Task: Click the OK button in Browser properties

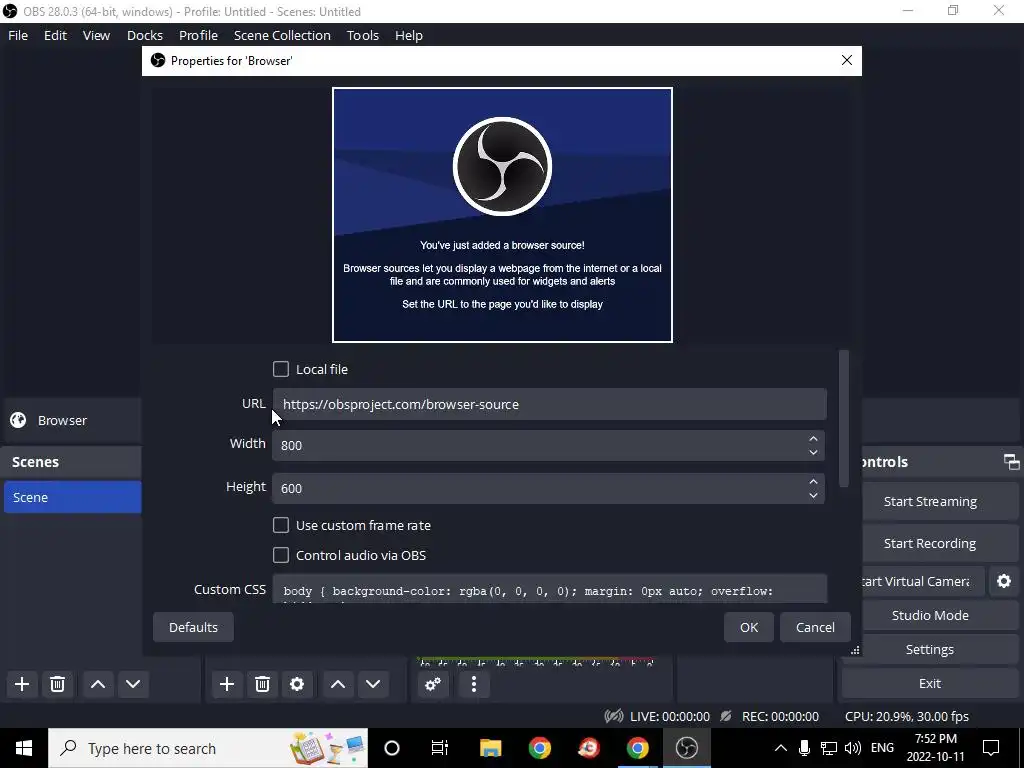Action: (748, 627)
